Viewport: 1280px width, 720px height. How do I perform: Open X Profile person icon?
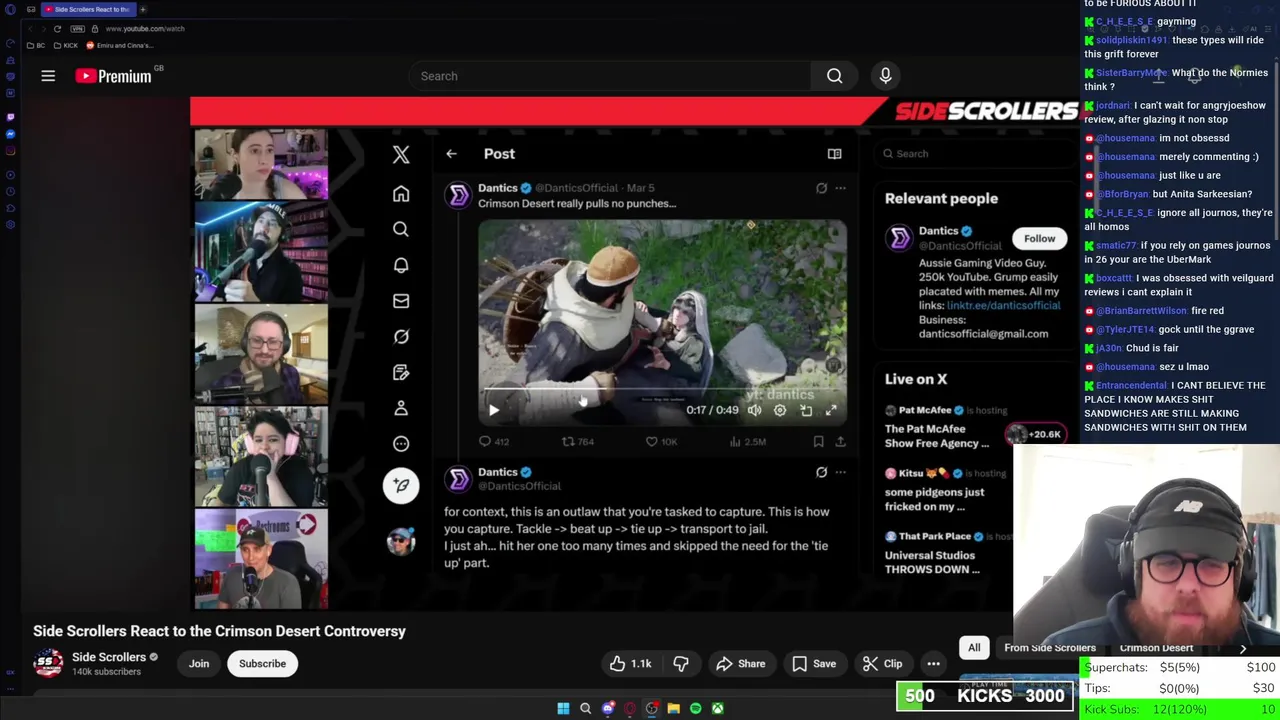[401, 408]
